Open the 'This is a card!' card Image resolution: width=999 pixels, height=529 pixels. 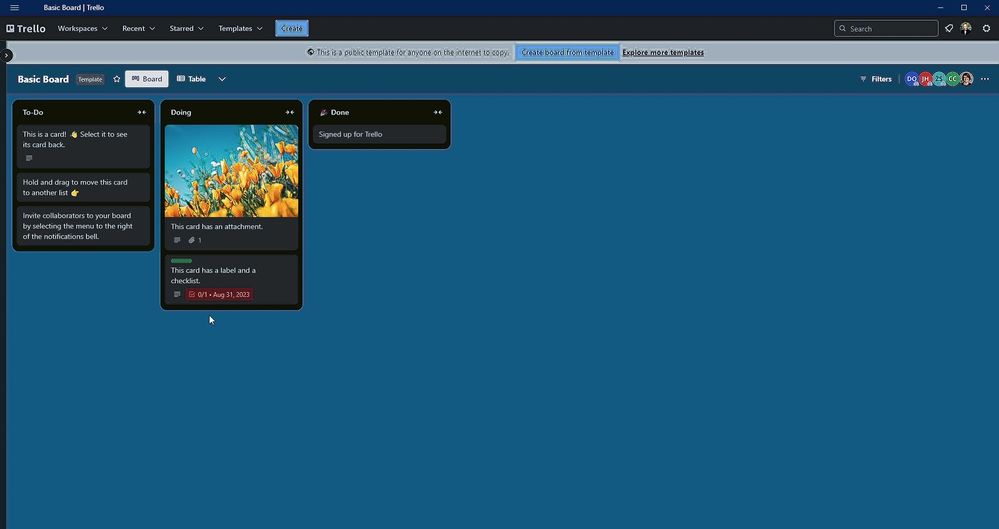pos(83,147)
